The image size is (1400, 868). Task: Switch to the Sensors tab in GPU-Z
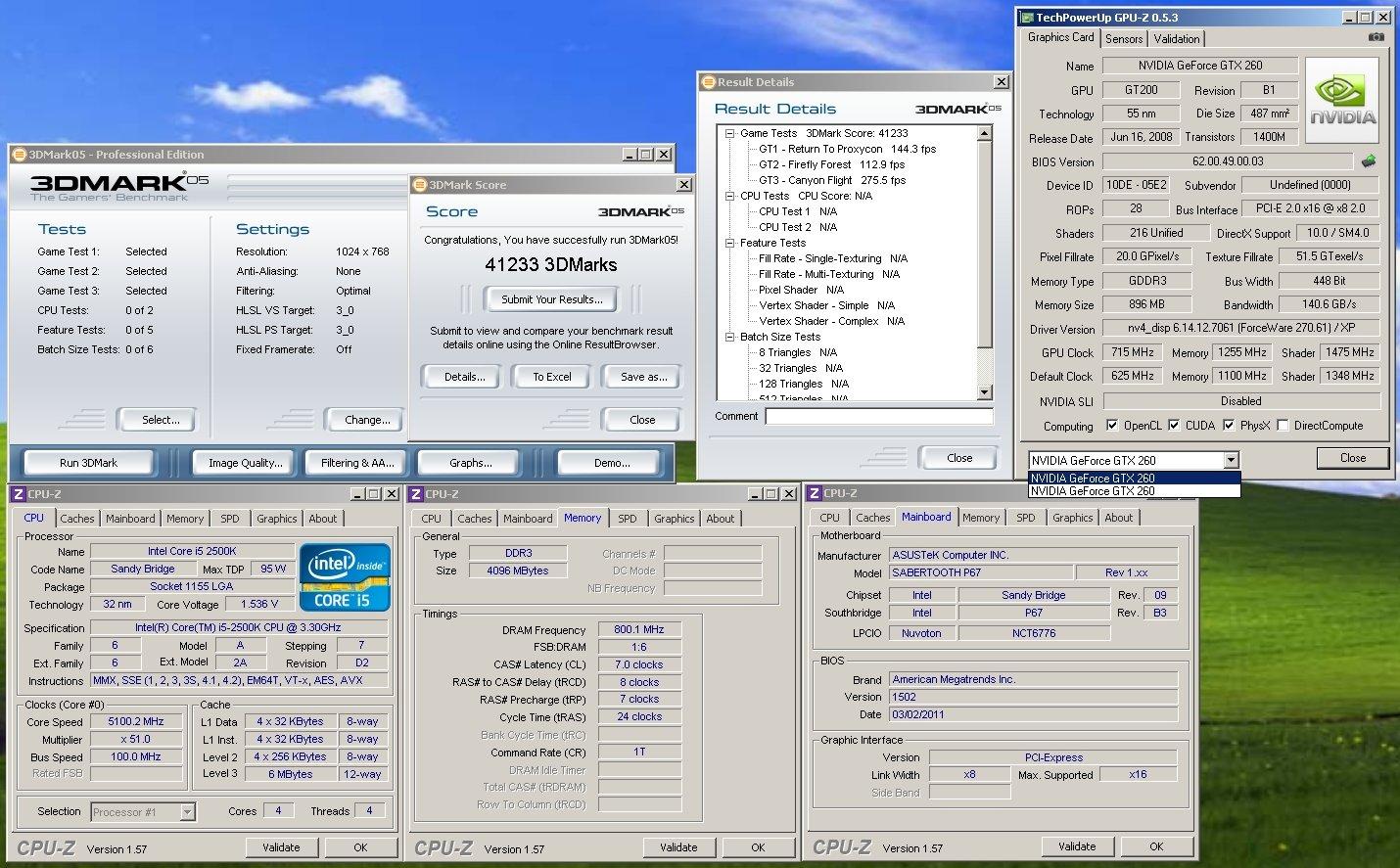[x=1124, y=38]
